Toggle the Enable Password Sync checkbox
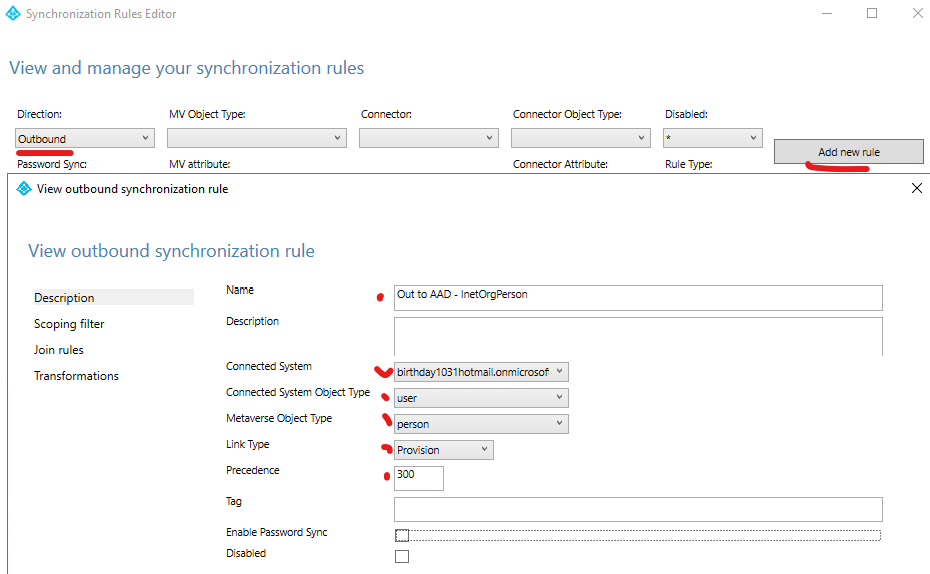 [402, 535]
